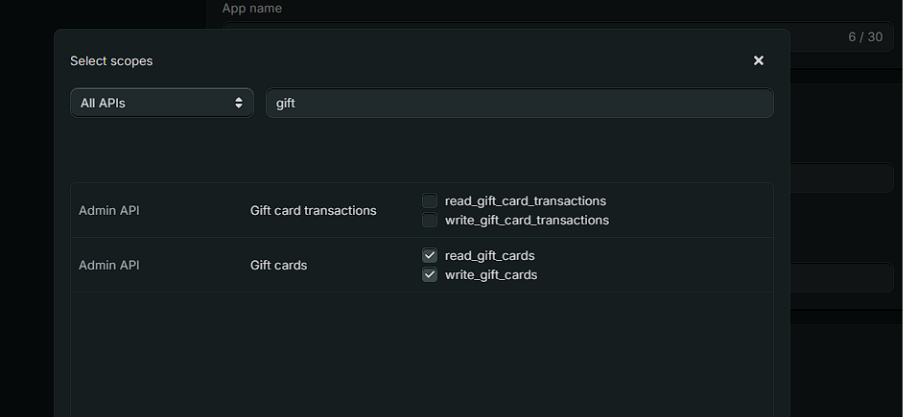Viewport: 903px width, 417px height.
Task: Click the read_gift_card_transactions label text
Action: 525,201
